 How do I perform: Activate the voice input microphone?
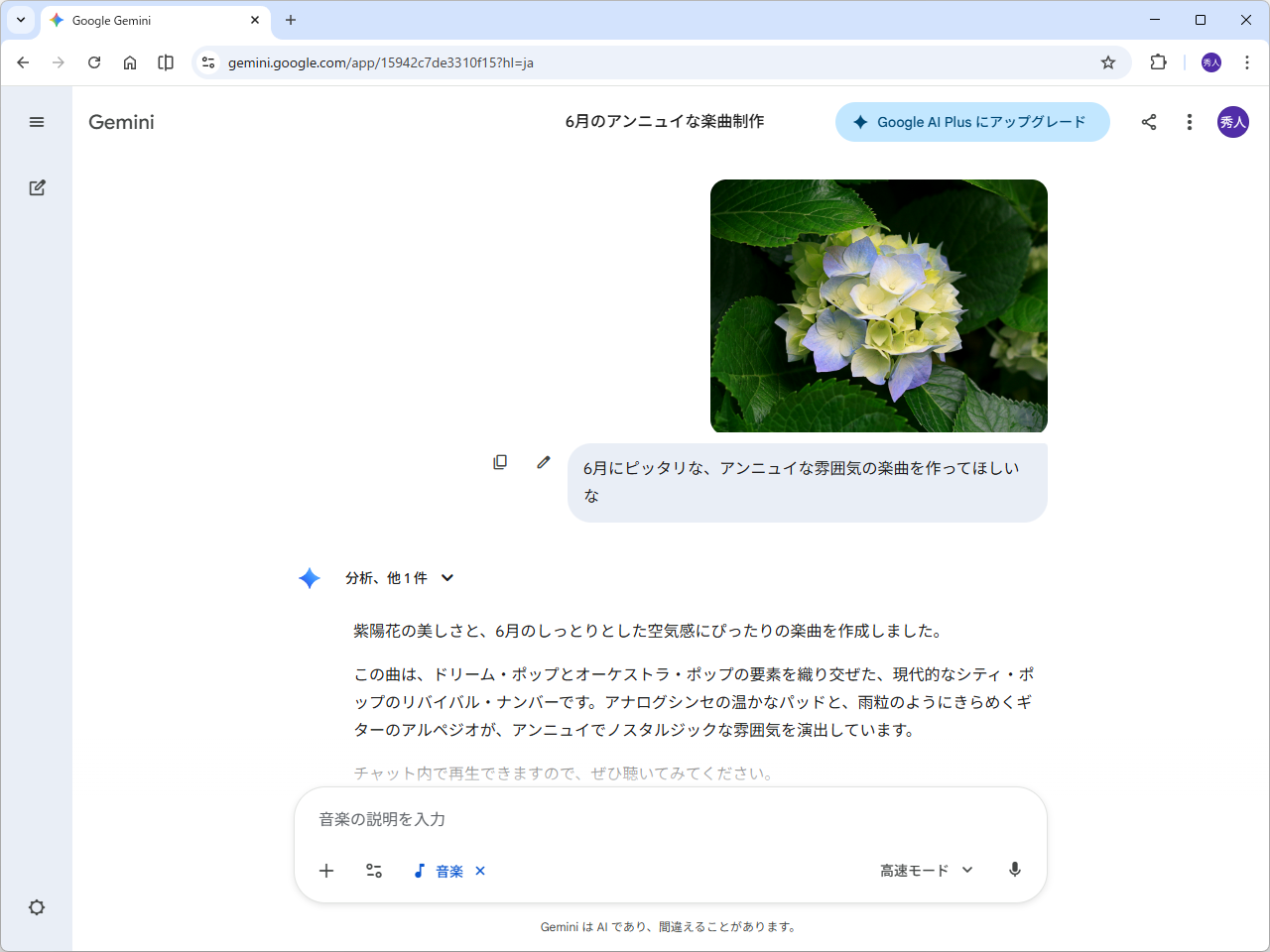tap(1014, 870)
